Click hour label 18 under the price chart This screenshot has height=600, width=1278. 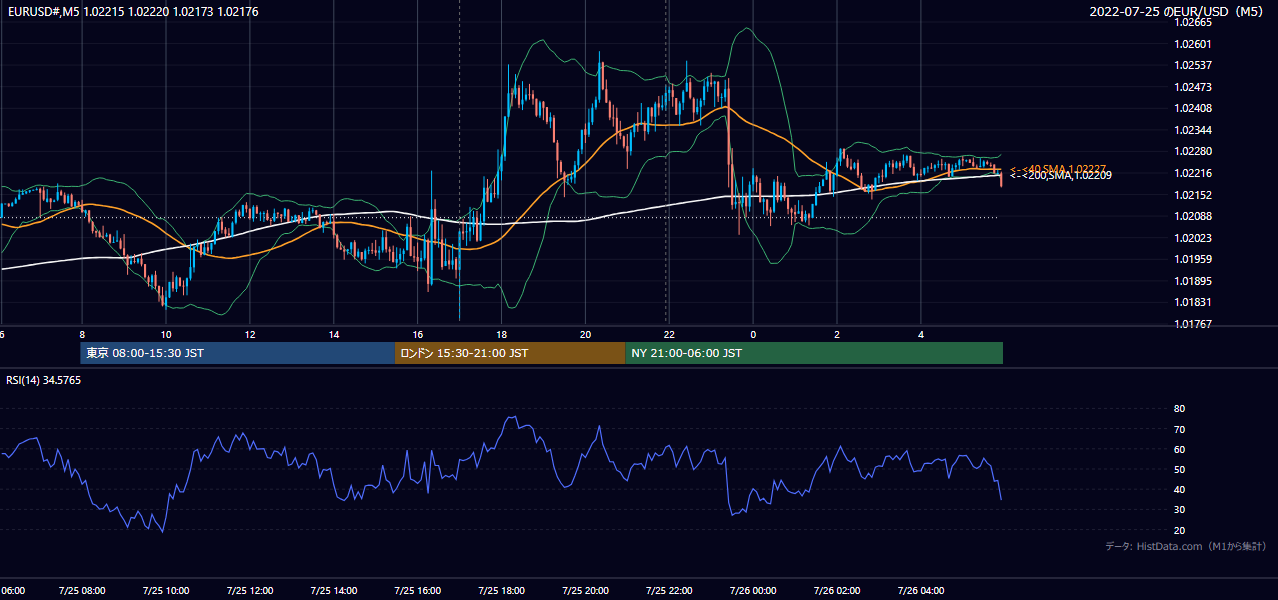click(502, 334)
